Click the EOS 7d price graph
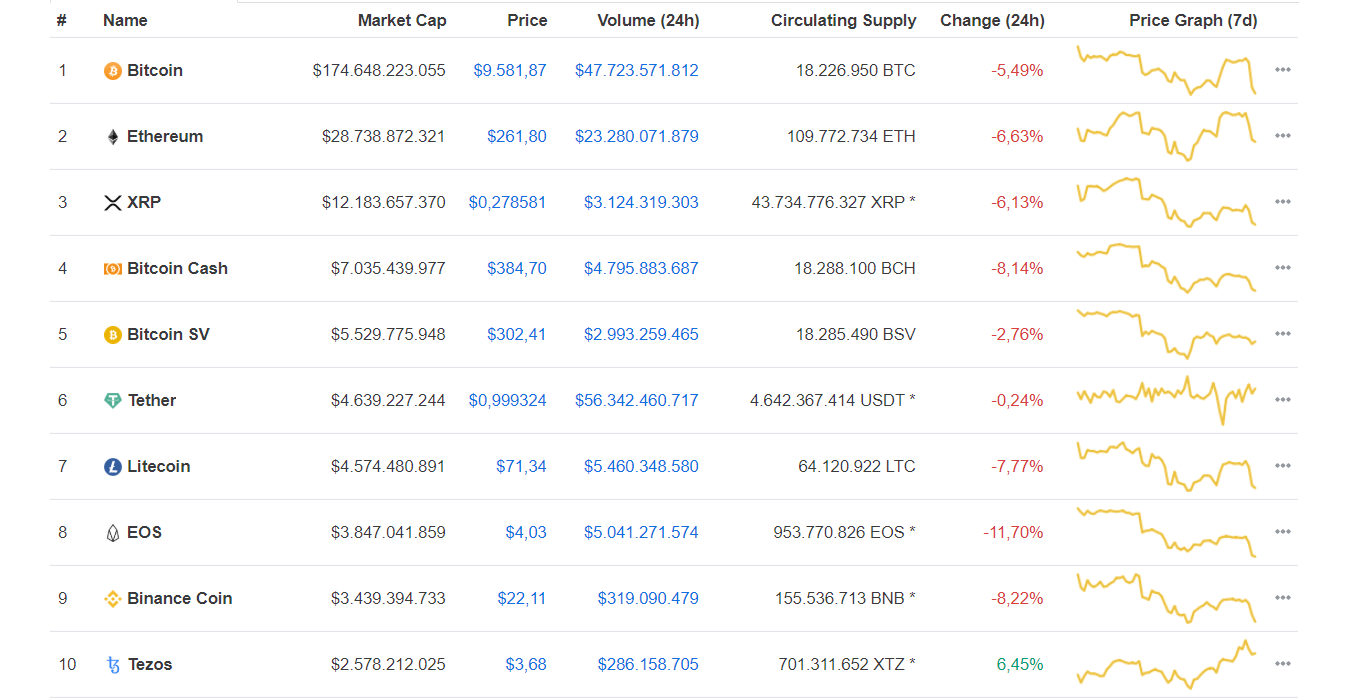 1166,532
